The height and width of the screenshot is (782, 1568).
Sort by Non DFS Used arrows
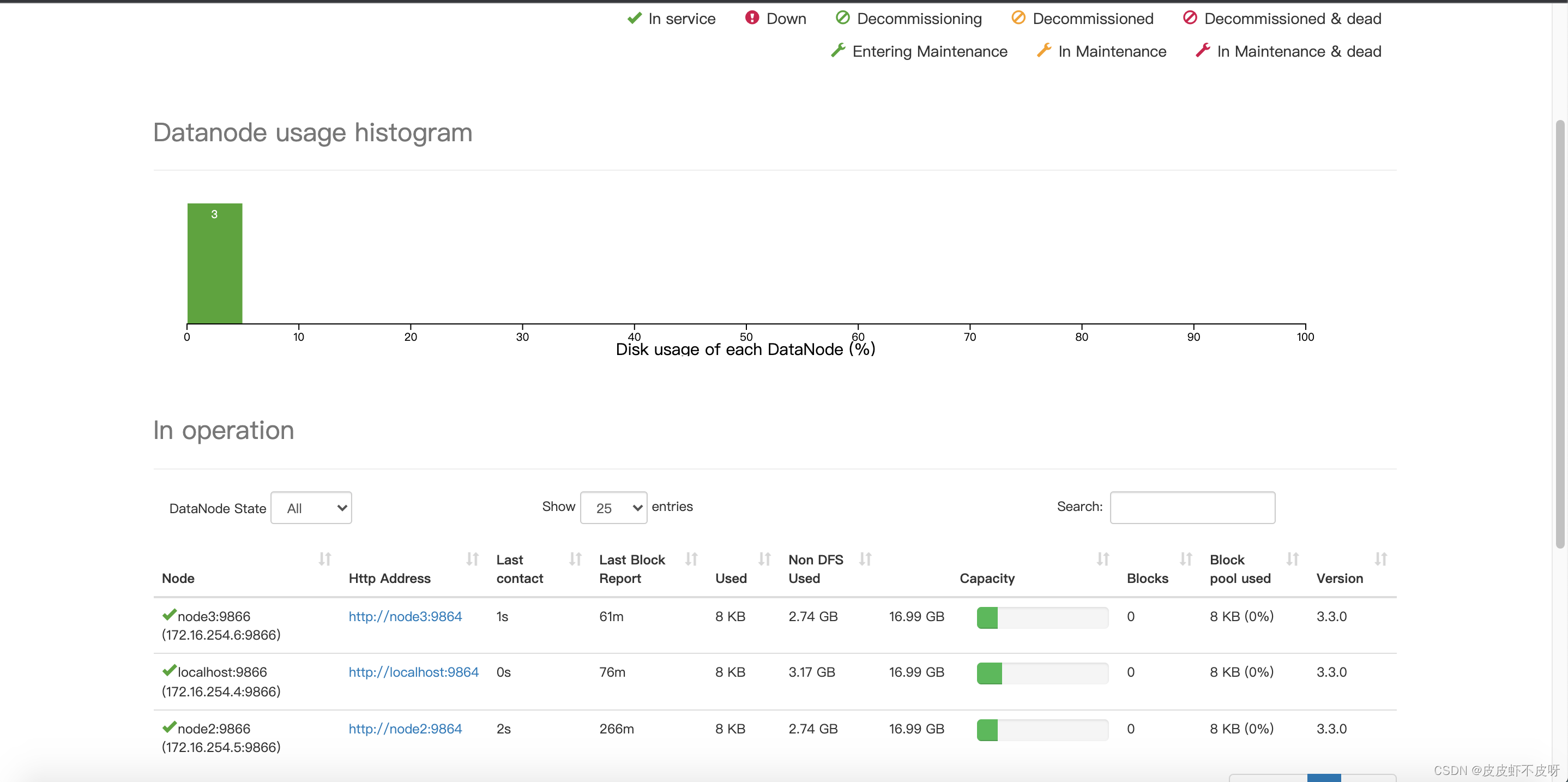[x=866, y=559]
